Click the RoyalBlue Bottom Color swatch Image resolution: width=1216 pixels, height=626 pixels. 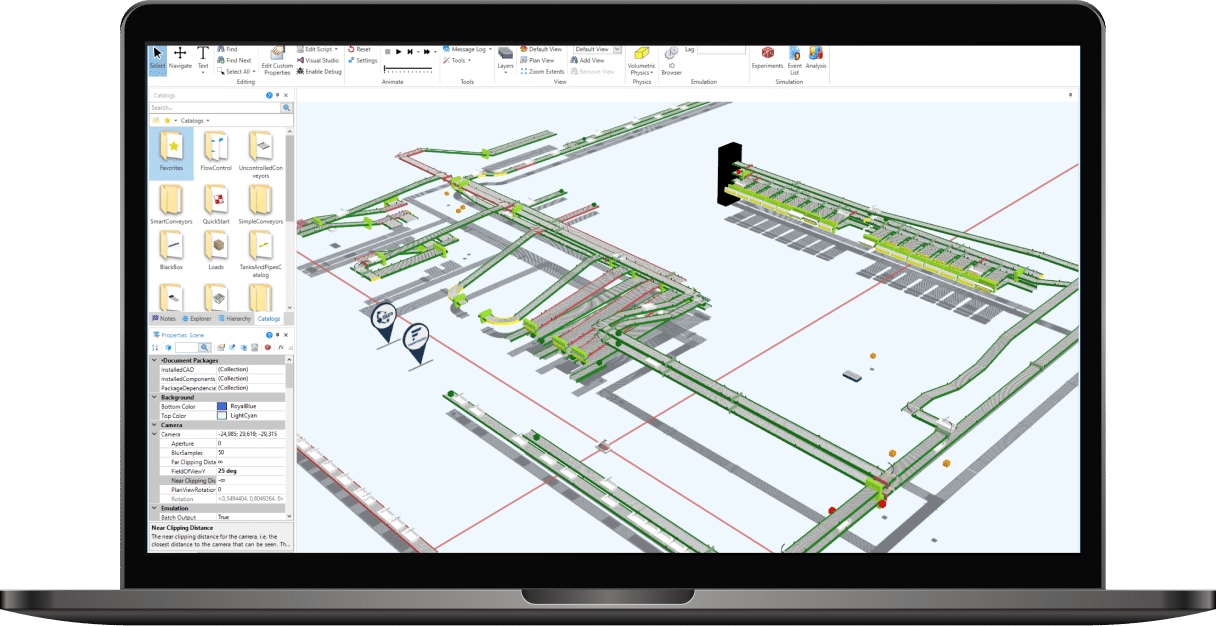[x=222, y=407]
